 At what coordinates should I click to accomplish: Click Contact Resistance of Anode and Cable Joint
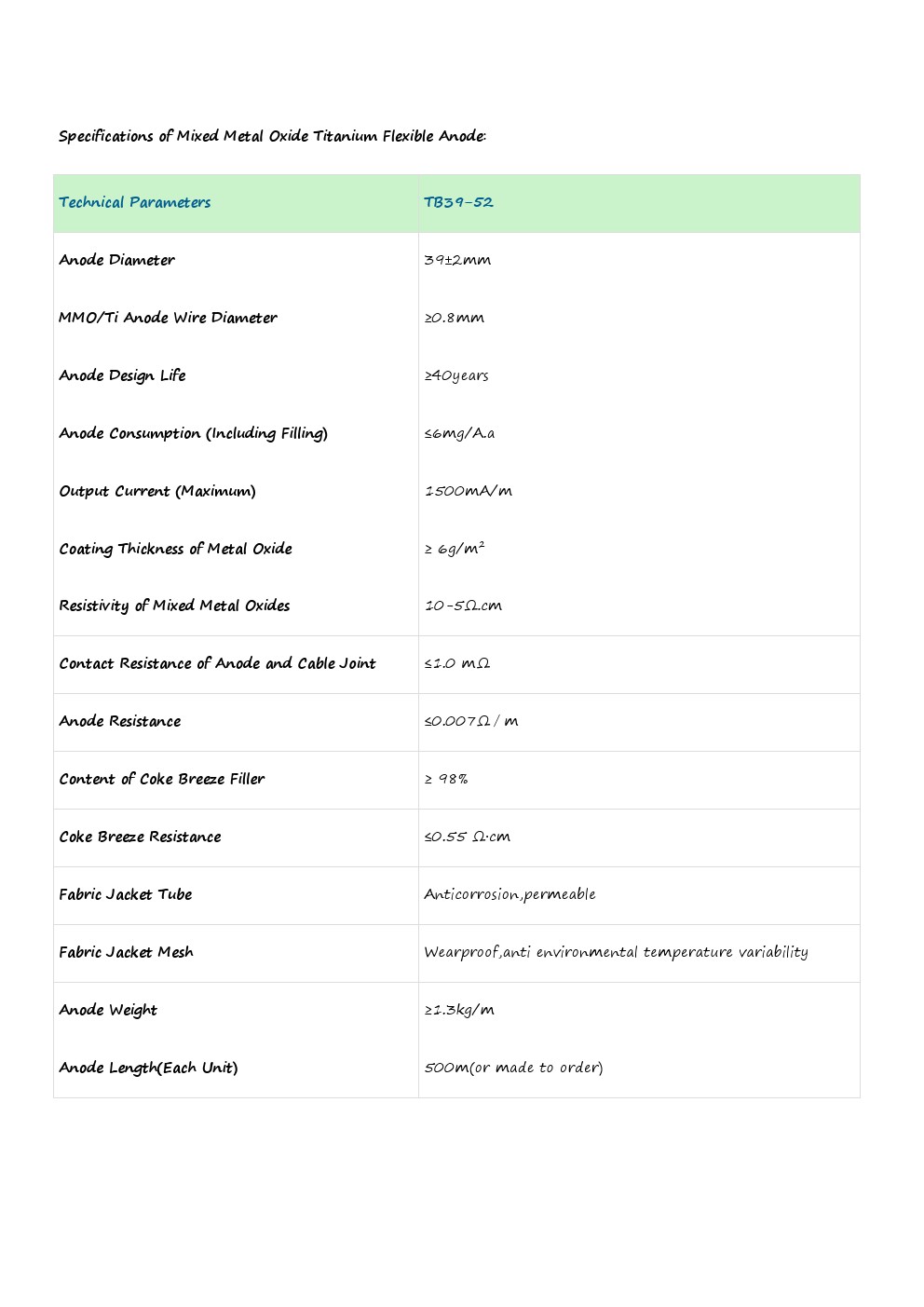pyautogui.click(x=217, y=663)
